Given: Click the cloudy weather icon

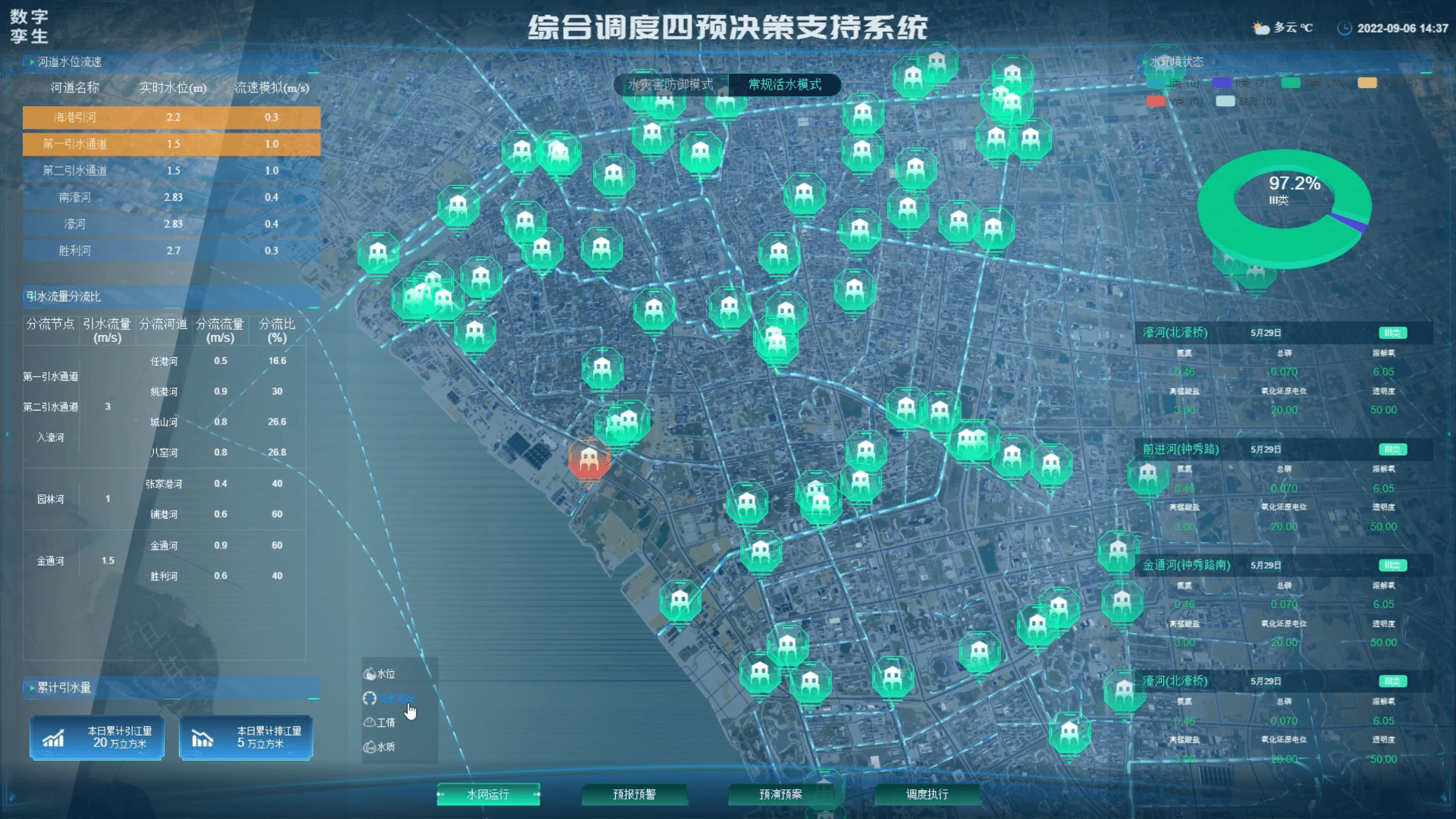Looking at the screenshot, I should point(1260,28).
